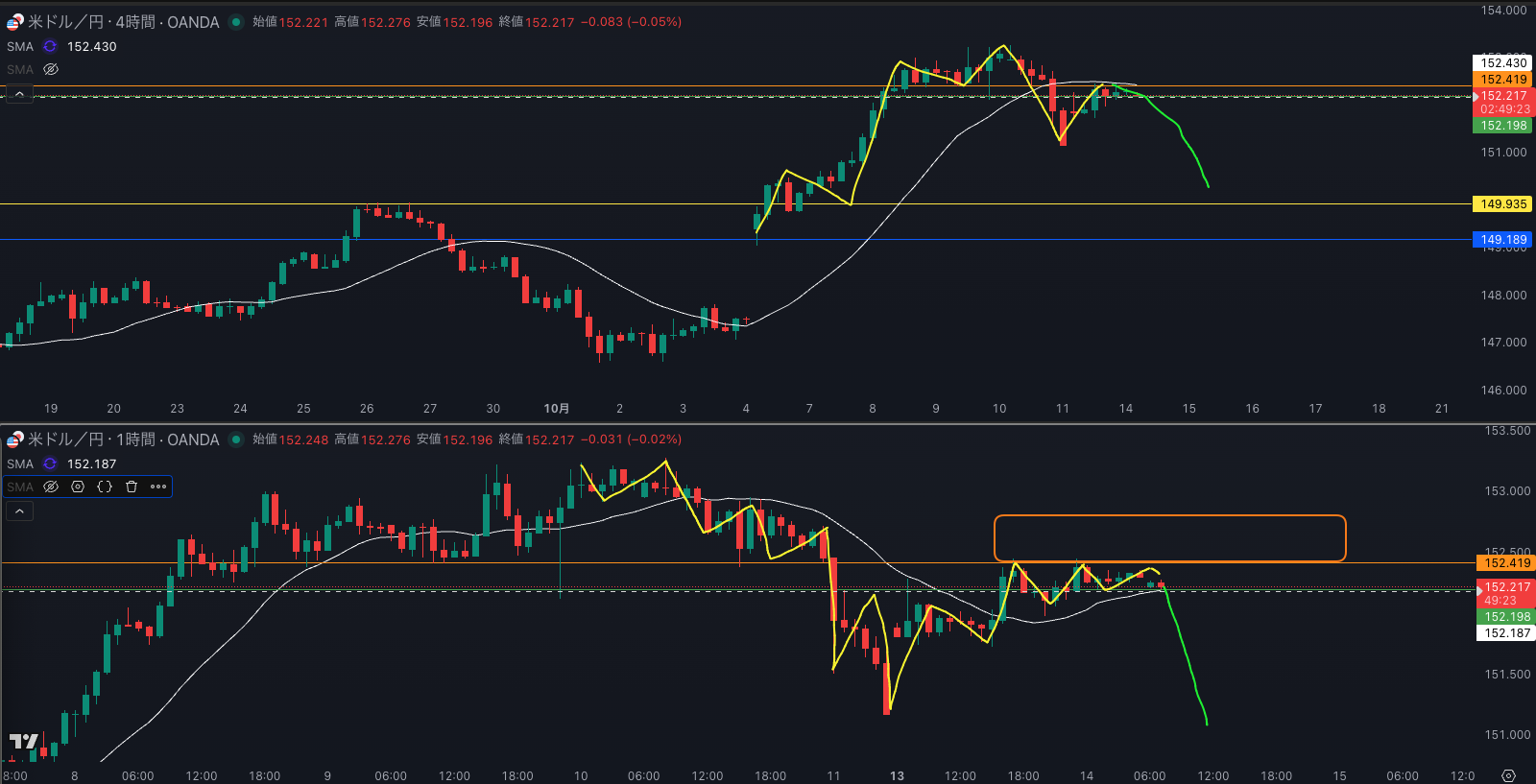Open source code braces icon for SMA
This screenshot has height=784, width=1536.
point(105,487)
